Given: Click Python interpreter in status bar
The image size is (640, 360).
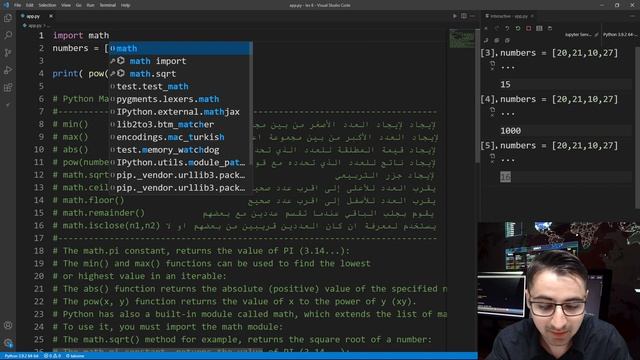Looking at the screenshot, I should pyautogui.click(x=22, y=356).
